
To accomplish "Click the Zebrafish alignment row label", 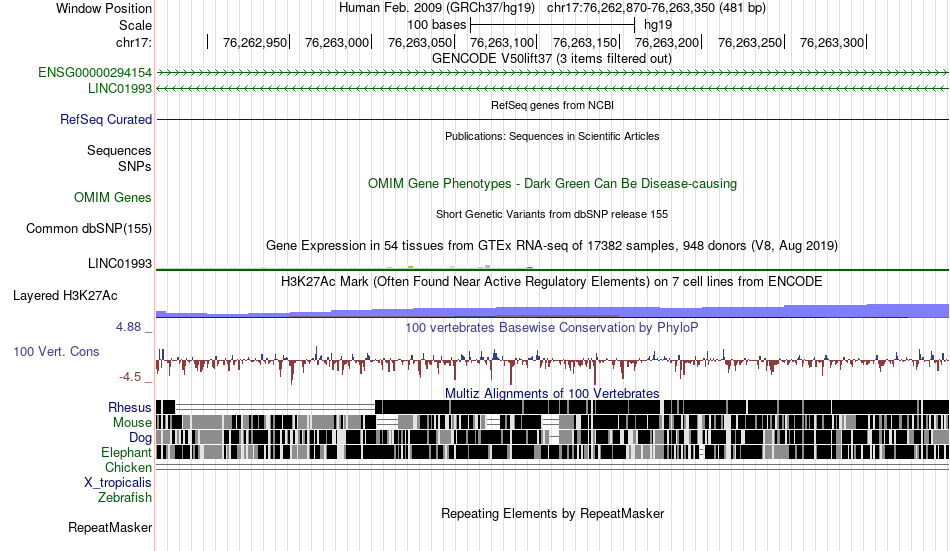I will tap(125, 498).
